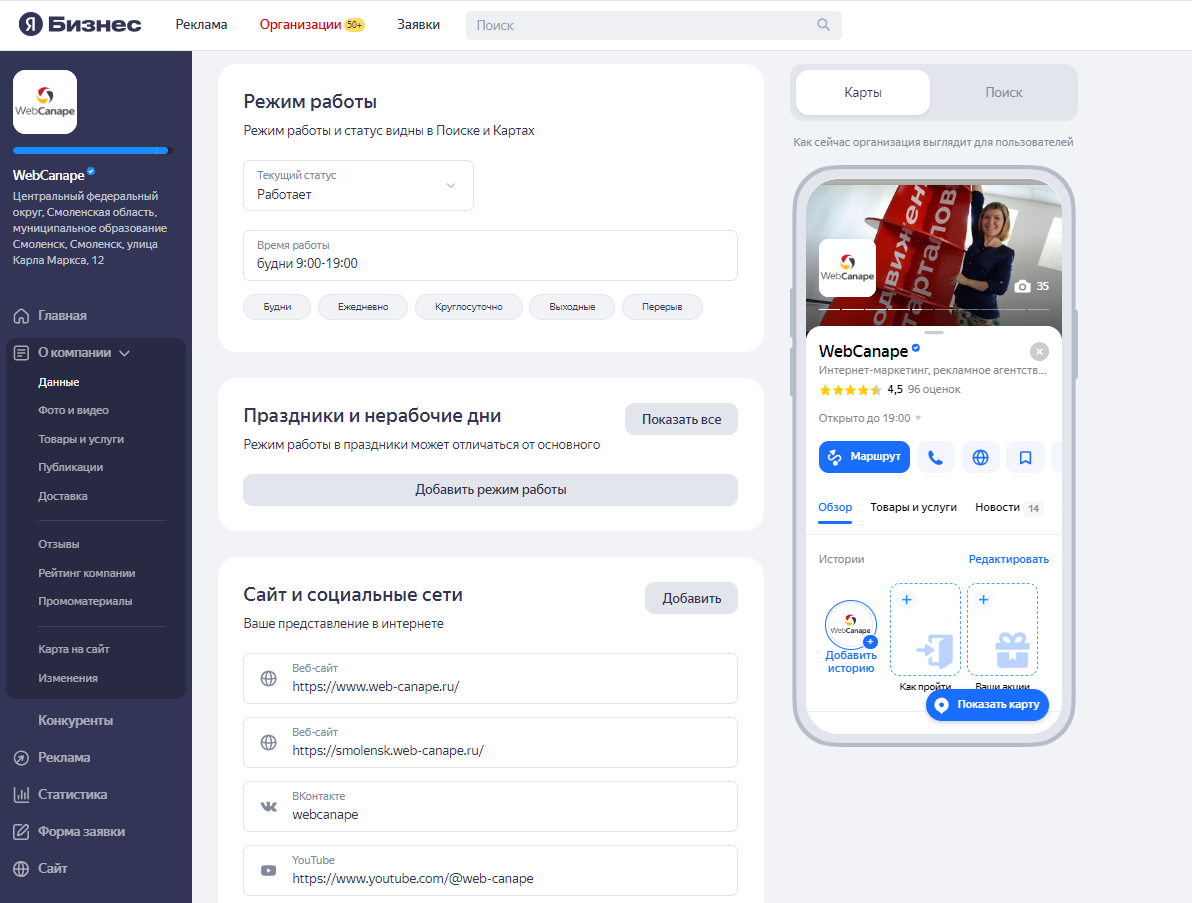Click the Ваши акции gift story card
This screenshot has width=1192, height=903.
[x=1003, y=629]
